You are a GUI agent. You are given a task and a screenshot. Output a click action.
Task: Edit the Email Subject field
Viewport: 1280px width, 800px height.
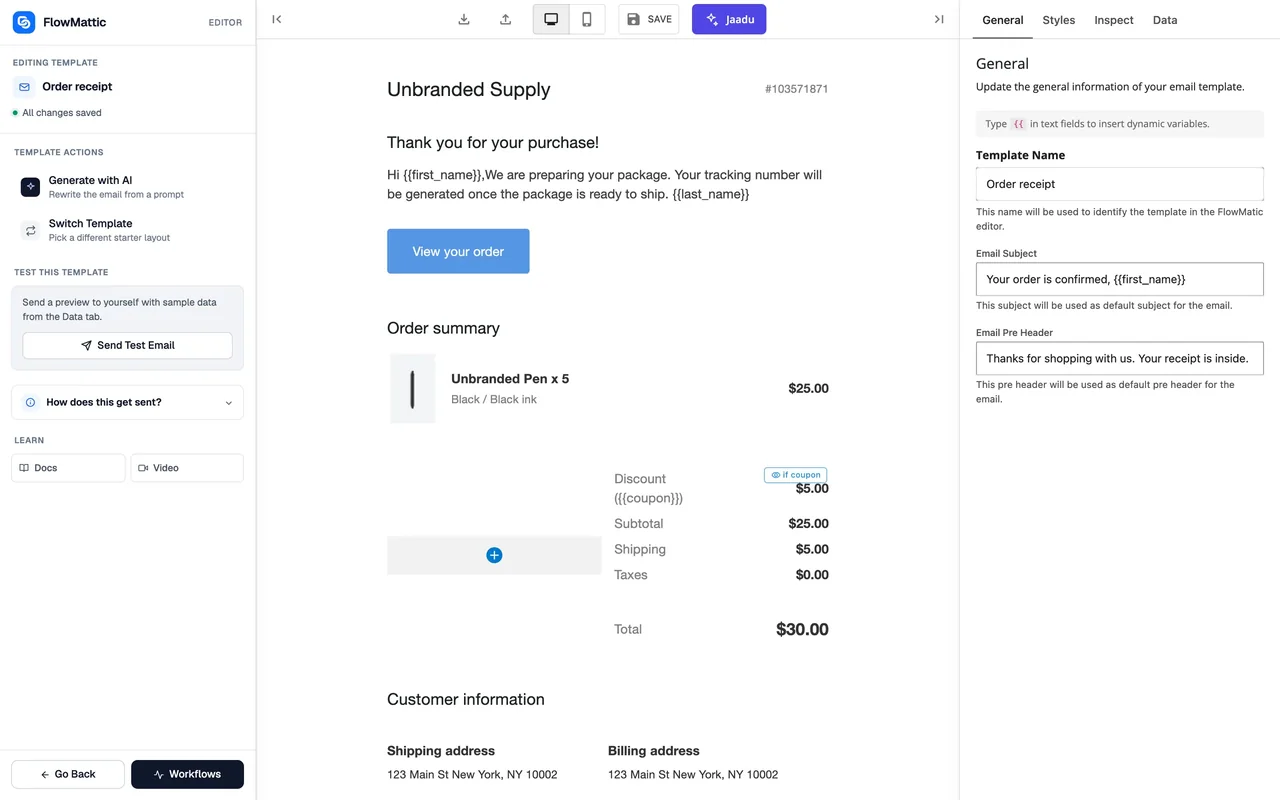1119,279
